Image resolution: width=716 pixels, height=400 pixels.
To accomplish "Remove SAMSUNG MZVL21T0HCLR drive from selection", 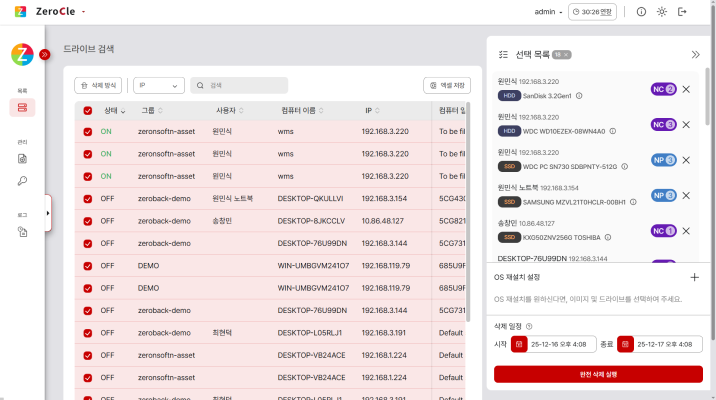I will pos(686,195).
